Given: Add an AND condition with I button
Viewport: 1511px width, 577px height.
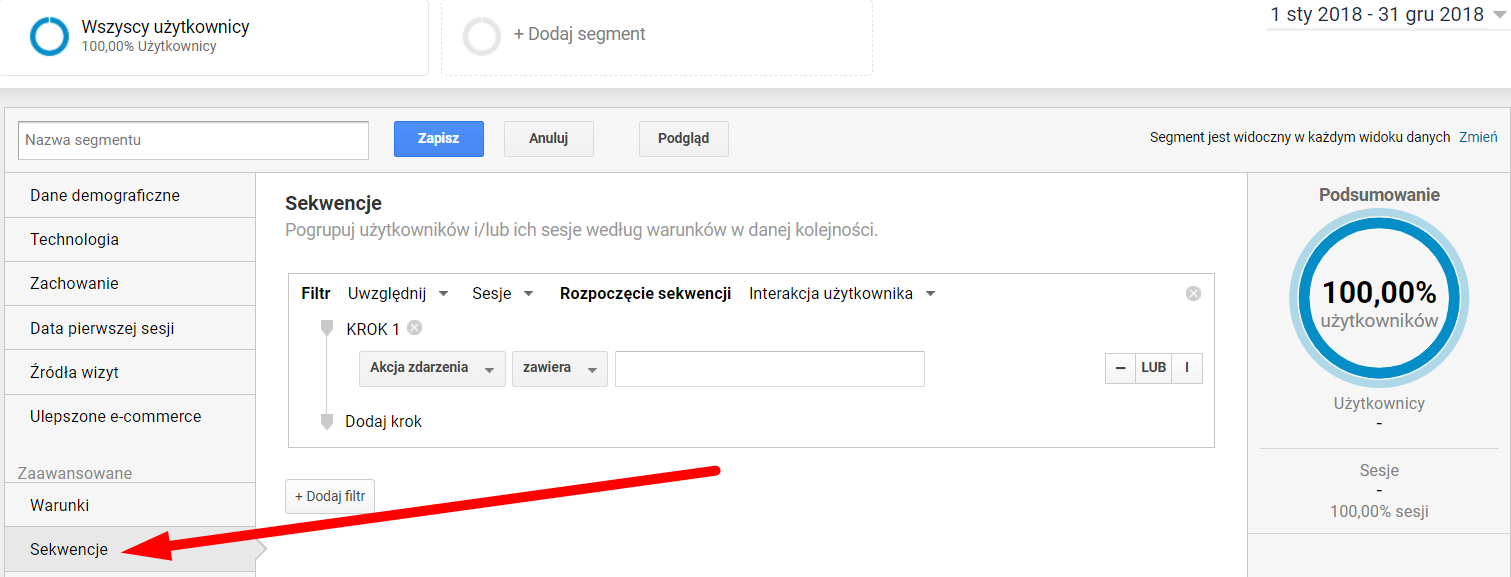Looking at the screenshot, I should 1187,368.
